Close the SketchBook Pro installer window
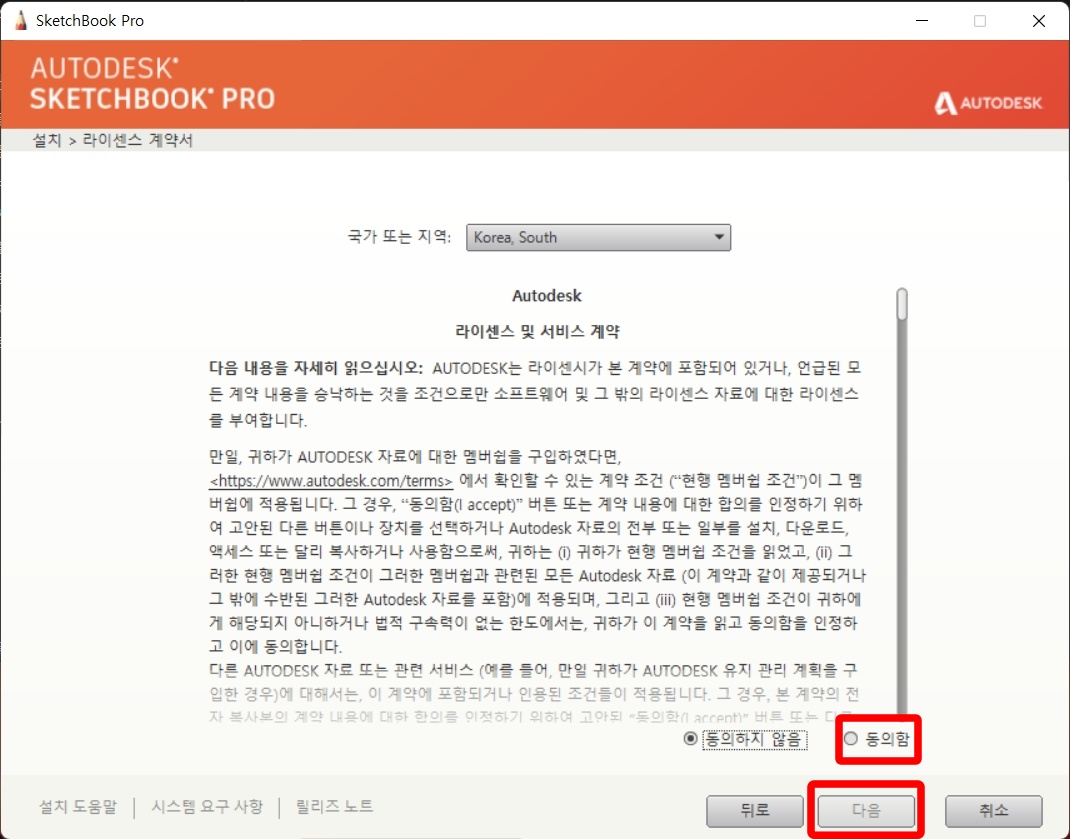The height and width of the screenshot is (839, 1070). 1039,20
